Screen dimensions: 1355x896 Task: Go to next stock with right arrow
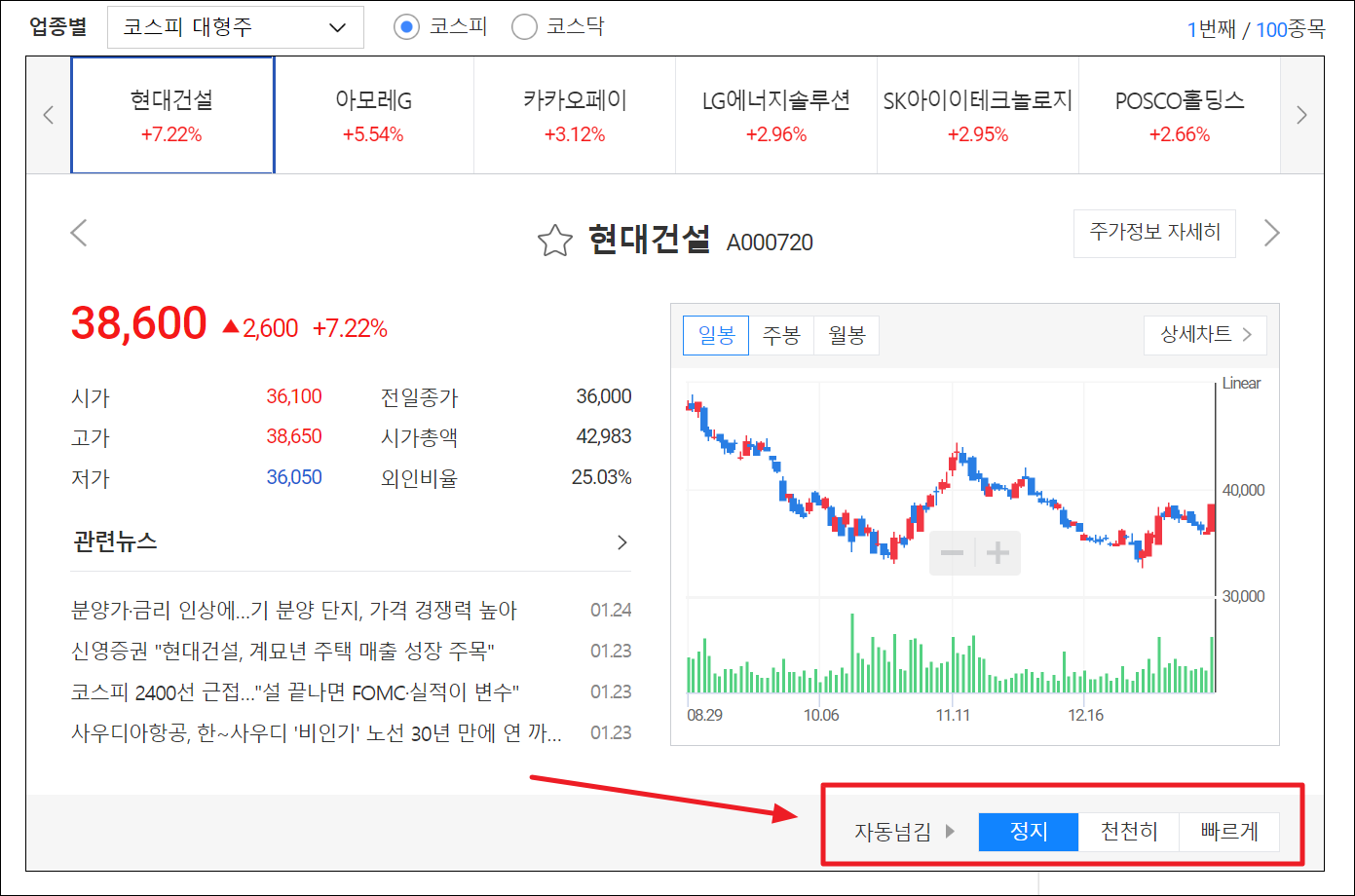[1271, 233]
